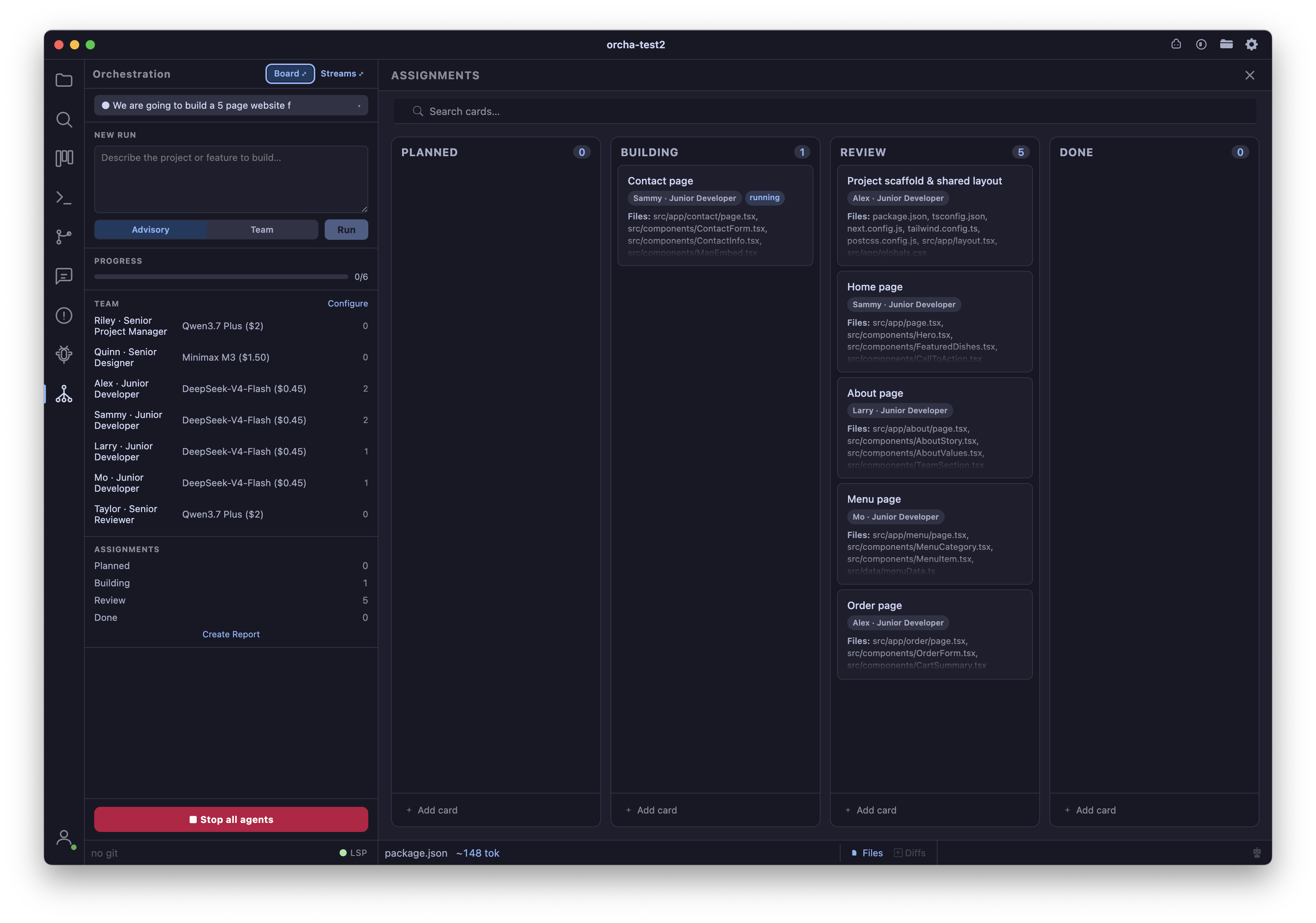The height and width of the screenshot is (923, 1316).
Task: Open the settings gear icon
Action: click(x=1251, y=44)
